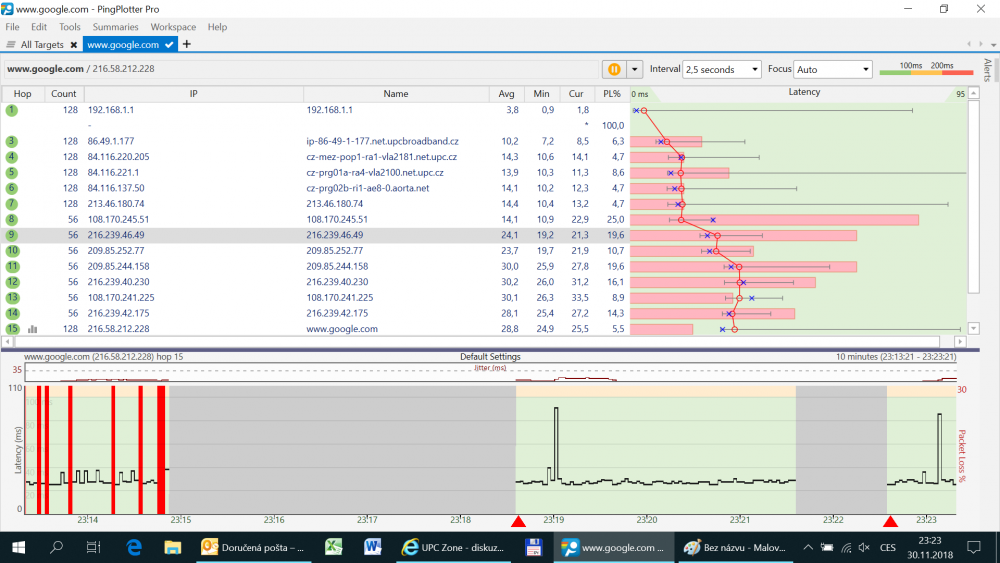Click hop 14 green circle icon
Image resolution: width=1000 pixels, height=563 pixels.
click(x=11, y=313)
